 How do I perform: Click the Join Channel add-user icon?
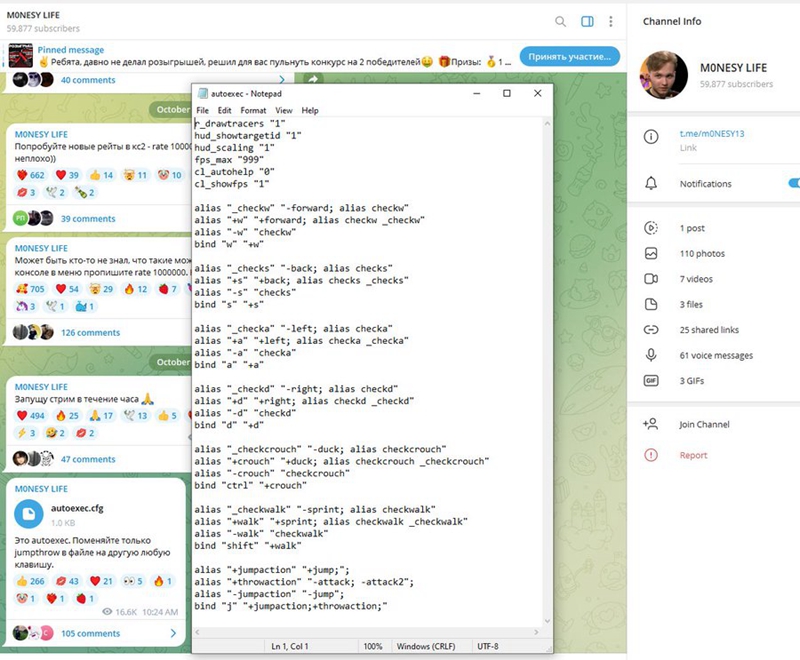[x=651, y=424]
